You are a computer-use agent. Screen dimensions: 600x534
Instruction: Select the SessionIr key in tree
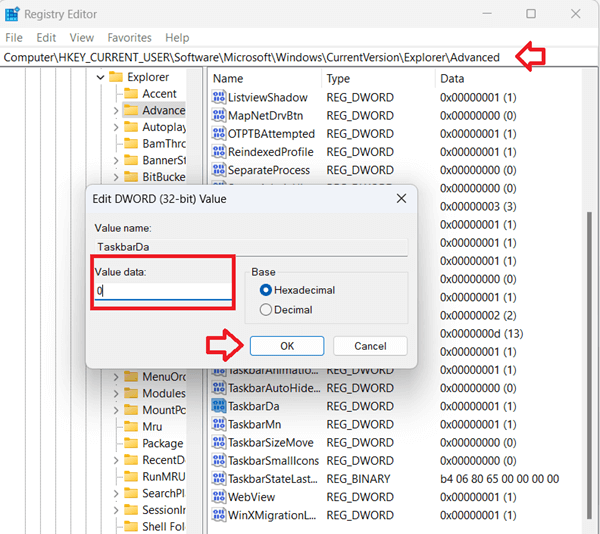(164, 510)
